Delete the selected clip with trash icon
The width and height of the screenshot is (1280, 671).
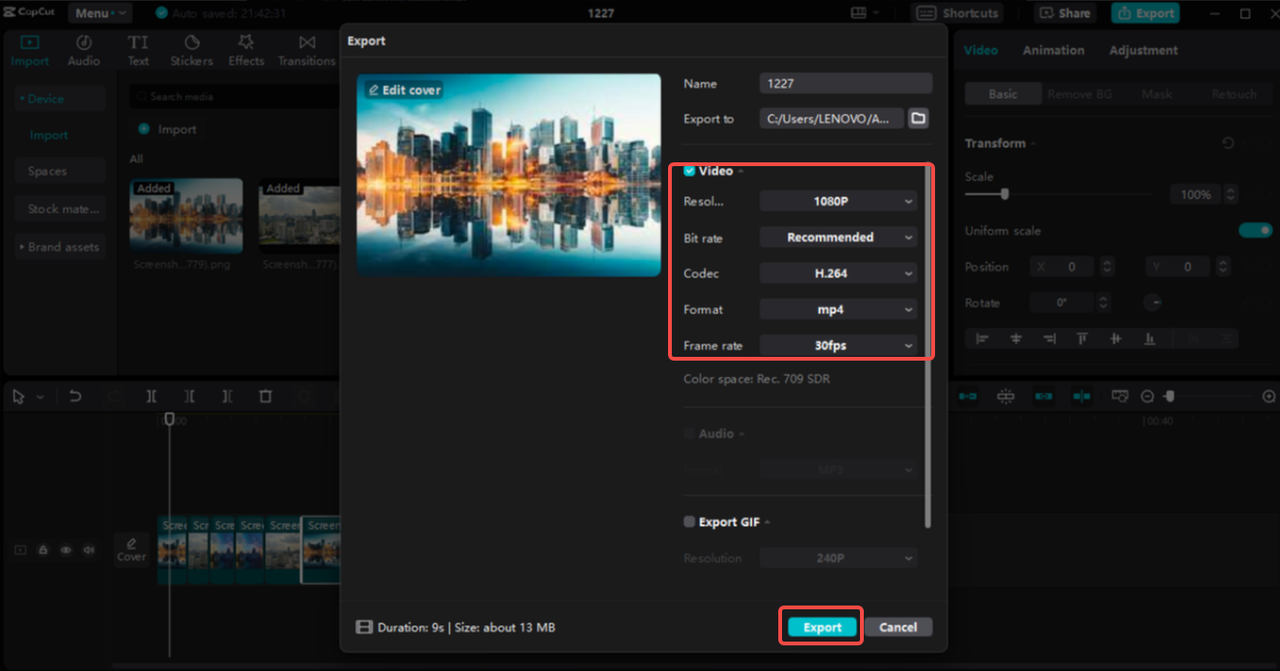(265, 397)
